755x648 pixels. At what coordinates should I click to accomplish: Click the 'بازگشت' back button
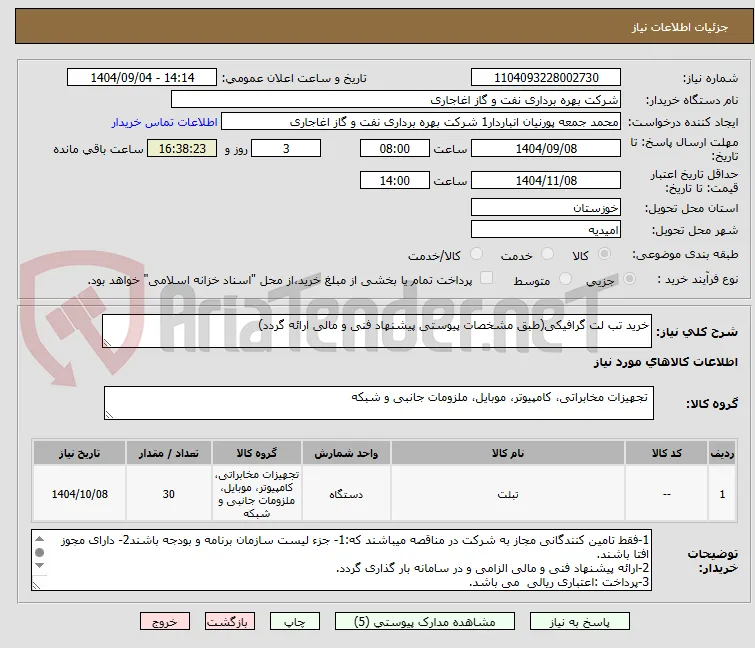(229, 622)
